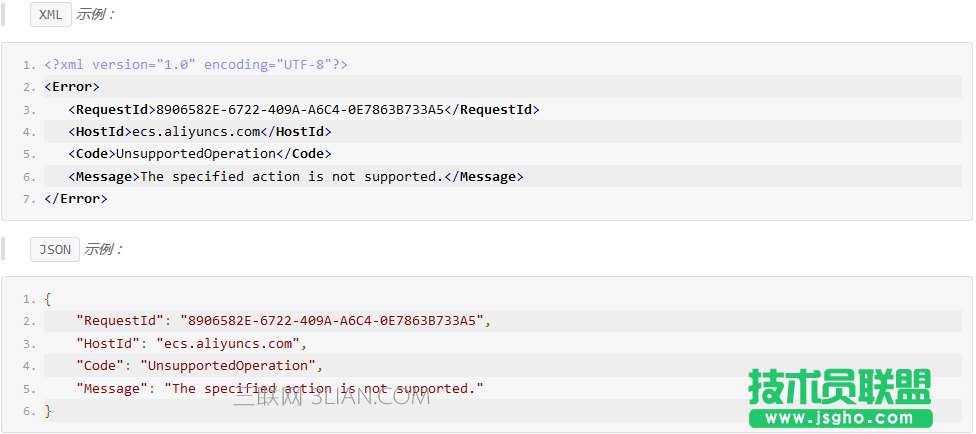Open the www.jsgho.com watermark link
Screen dimensions: 976x434
tap(840, 418)
